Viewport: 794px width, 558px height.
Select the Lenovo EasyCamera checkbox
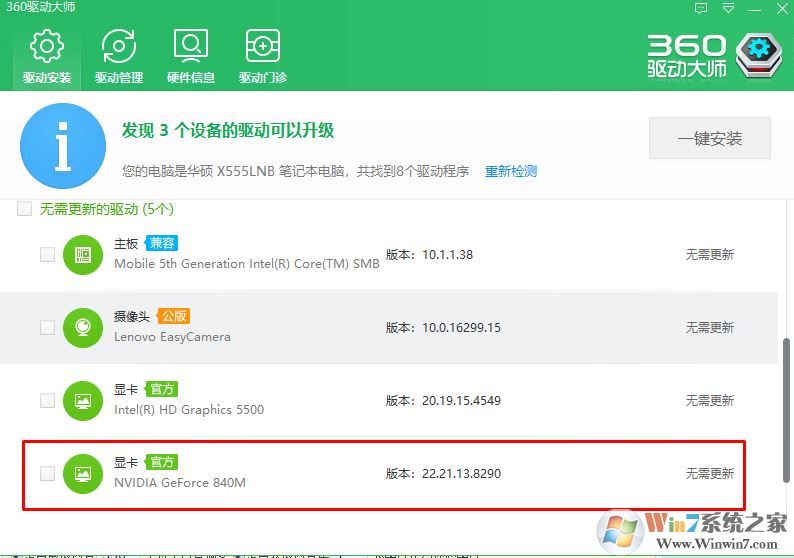(47, 328)
